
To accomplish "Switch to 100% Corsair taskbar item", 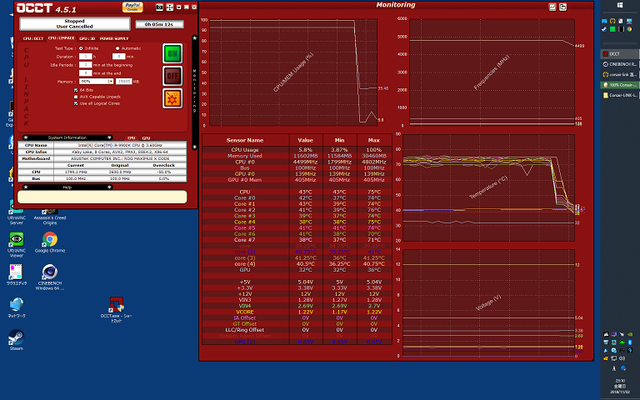I will click(x=619, y=85).
